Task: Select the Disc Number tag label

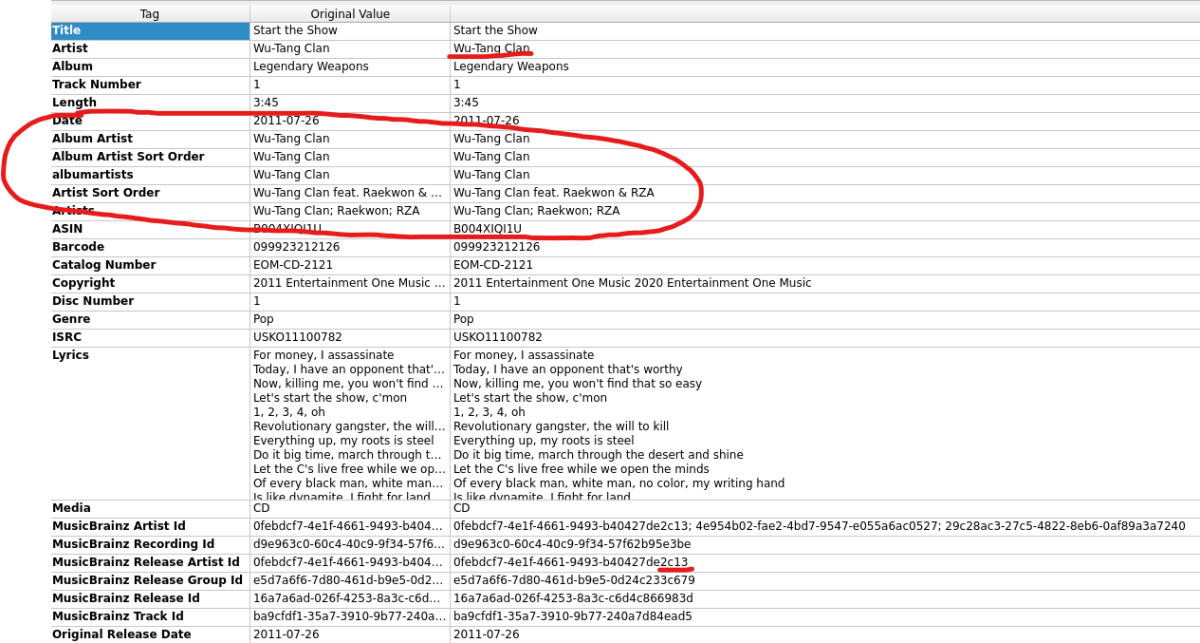Action: (x=93, y=301)
